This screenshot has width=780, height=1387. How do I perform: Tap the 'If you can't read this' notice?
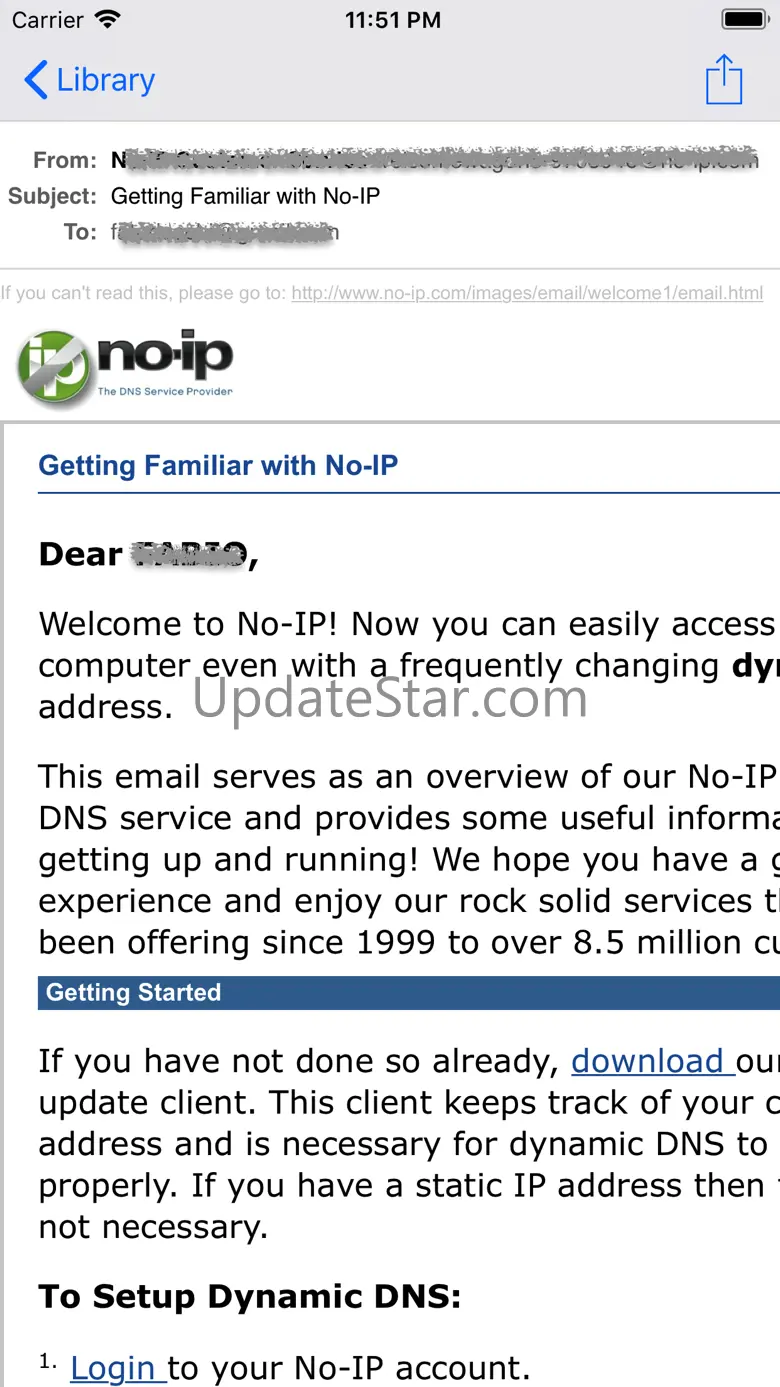point(145,293)
